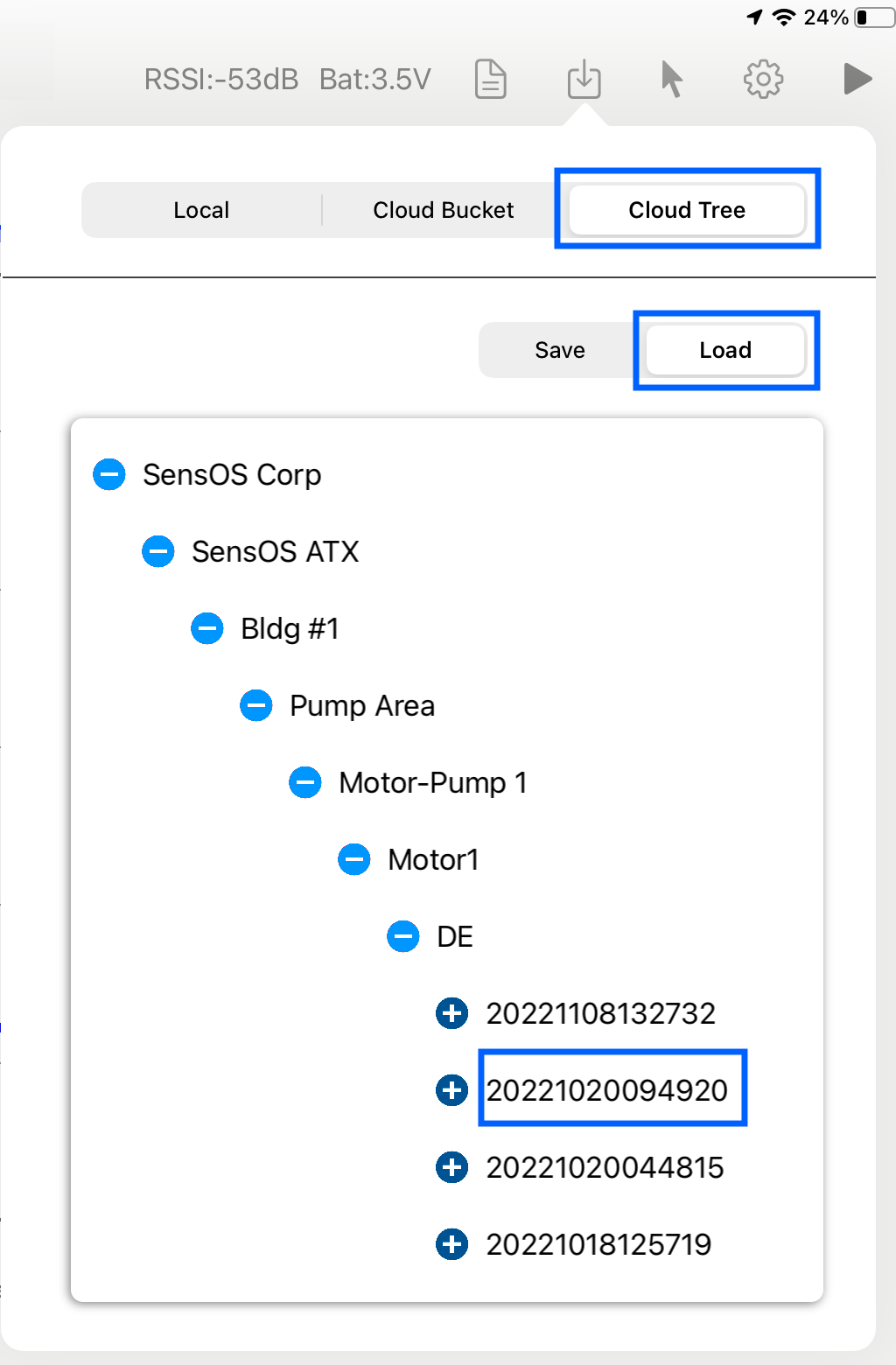Screen dimensions: 896x1365
Task: Select the 20221020094920 record label
Action: click(607, 1090)
